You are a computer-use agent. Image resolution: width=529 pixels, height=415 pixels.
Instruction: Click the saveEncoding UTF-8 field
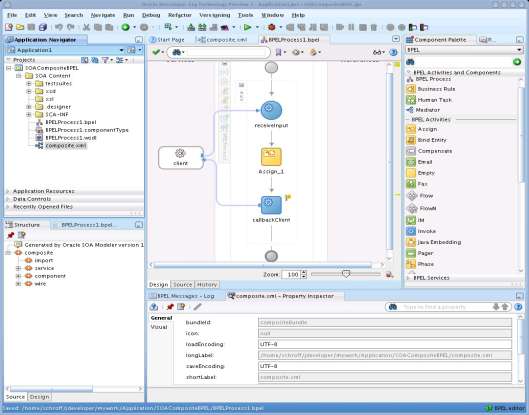coord(385,366)
